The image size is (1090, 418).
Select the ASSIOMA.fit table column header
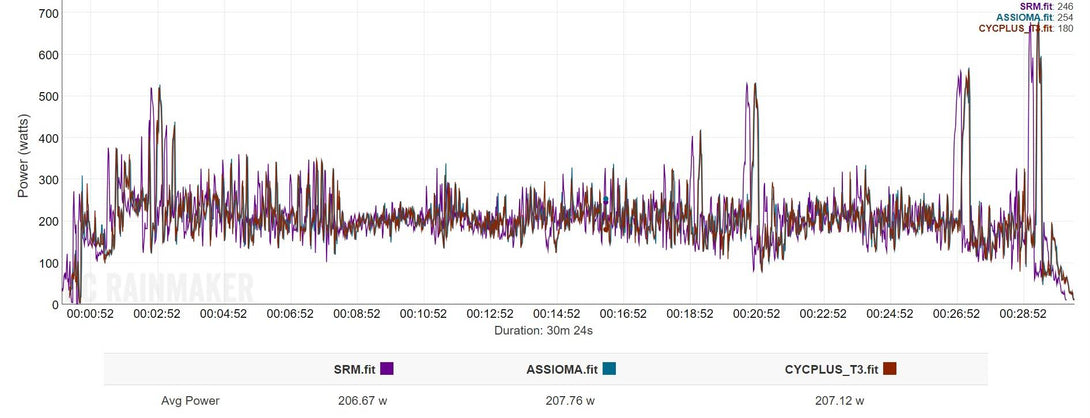[x=563, y=369]
